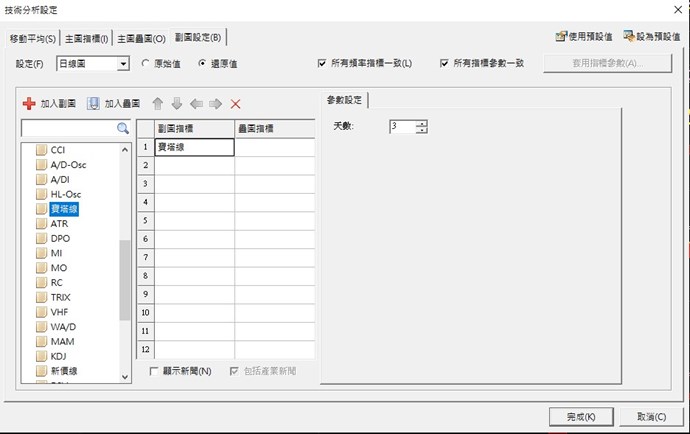Click the 加入疊圖 overlay icon
The height and width of the screenshot is (434, 690).
93,103
